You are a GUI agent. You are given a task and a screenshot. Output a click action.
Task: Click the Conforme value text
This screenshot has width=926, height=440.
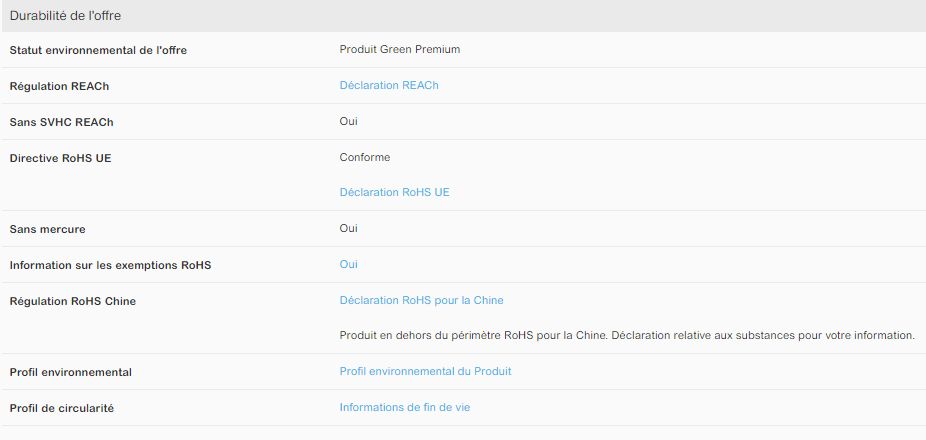[364, 157]
